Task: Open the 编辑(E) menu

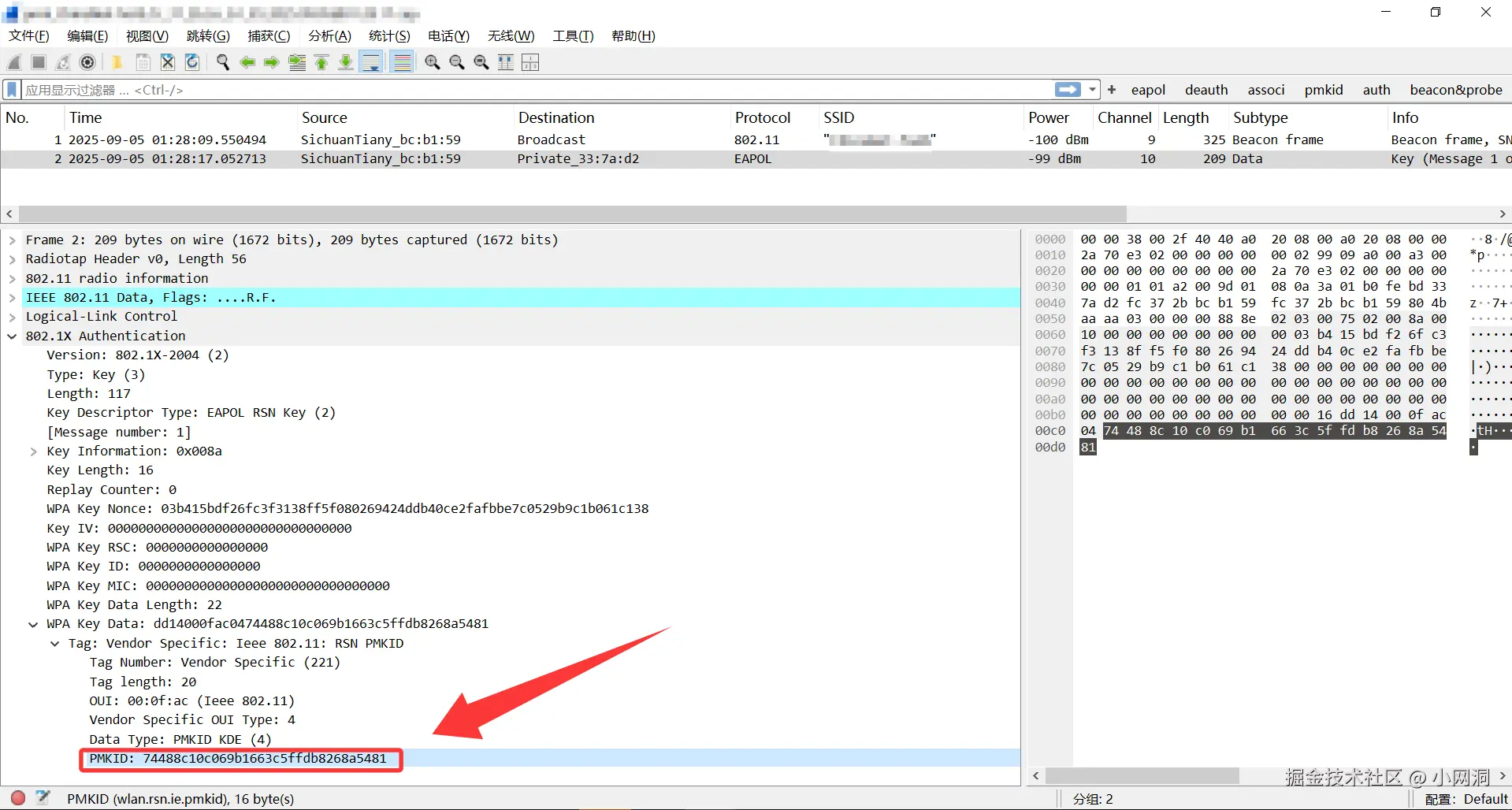Action: (x=87, y=35)
